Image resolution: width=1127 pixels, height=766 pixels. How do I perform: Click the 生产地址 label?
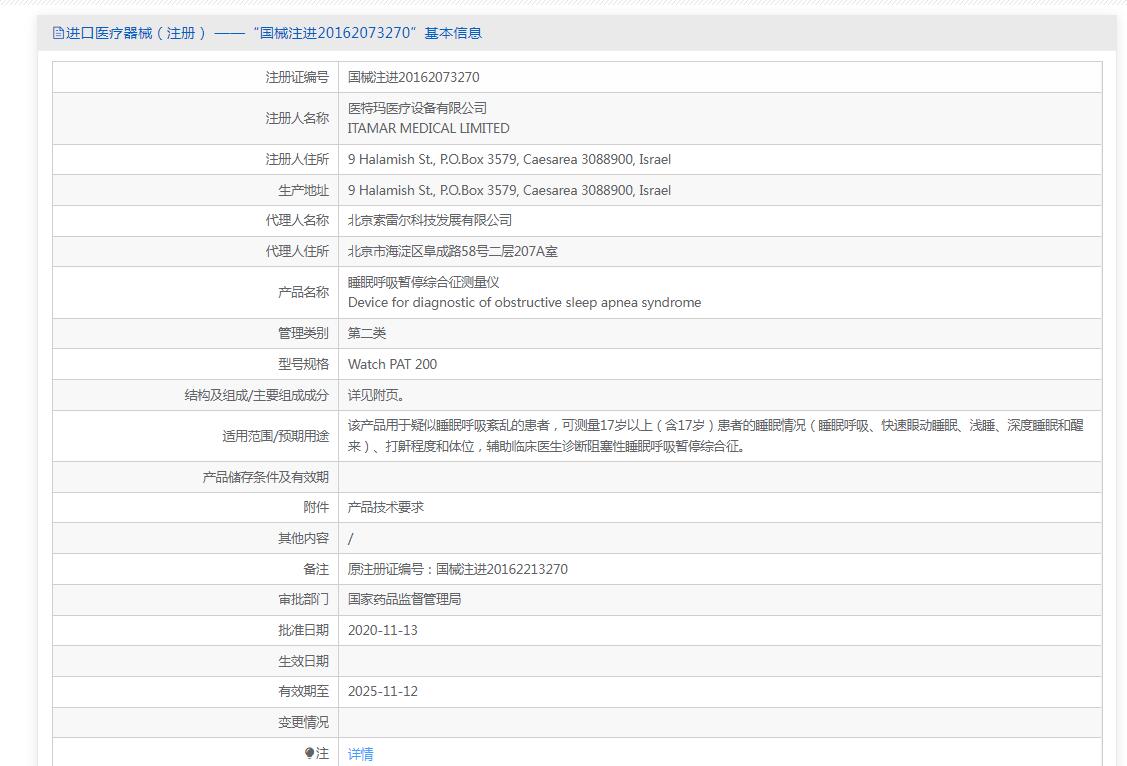[303, 190]
